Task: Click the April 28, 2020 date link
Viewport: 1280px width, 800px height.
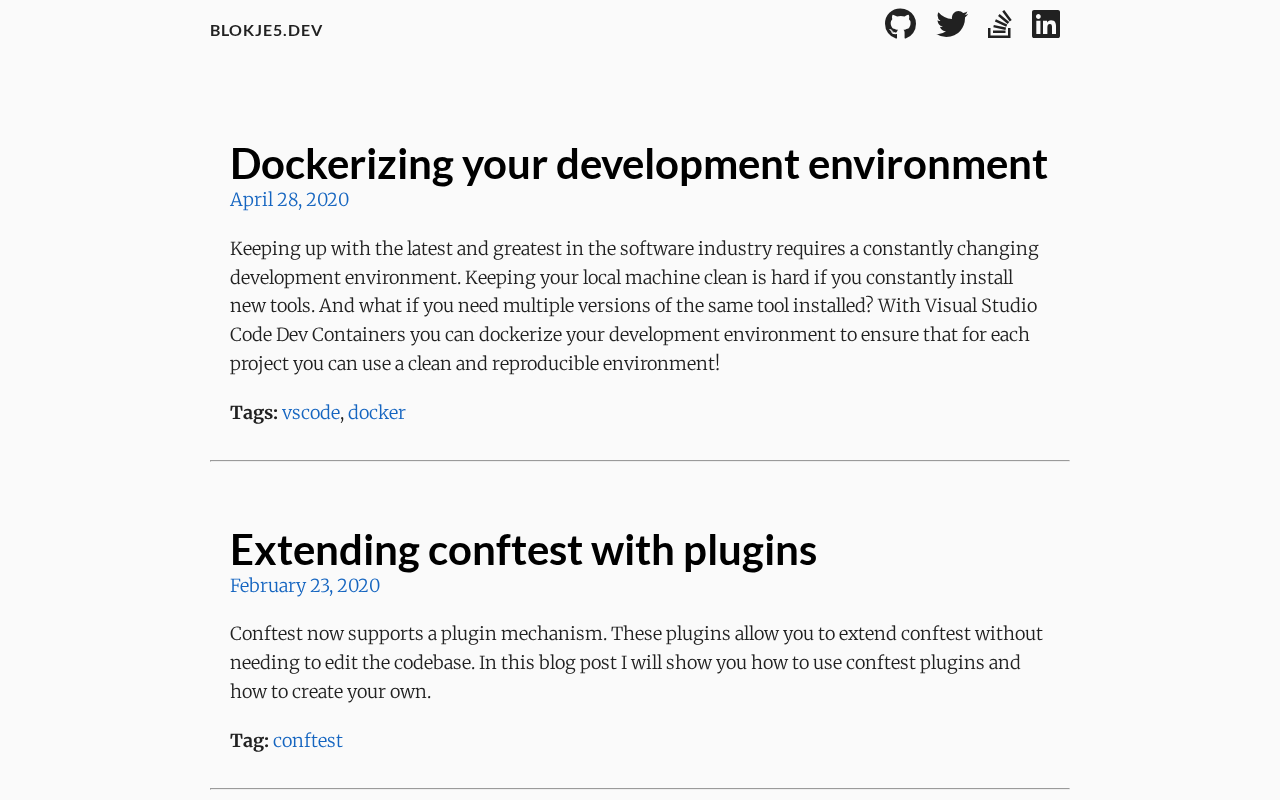Action: click(x=289, y=199)
